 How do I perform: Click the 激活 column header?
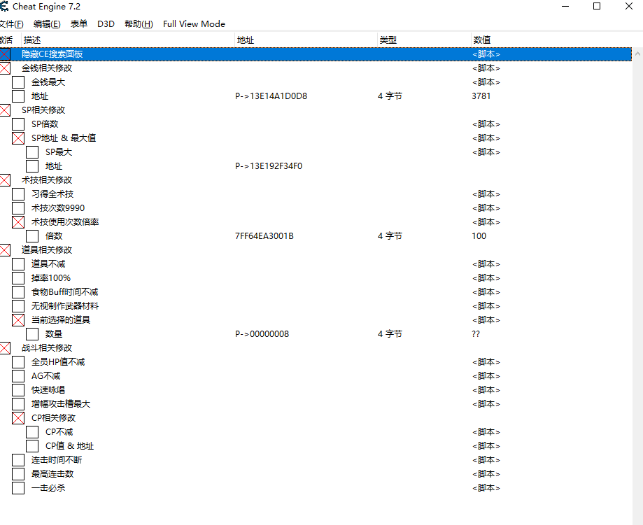(10, 40)
